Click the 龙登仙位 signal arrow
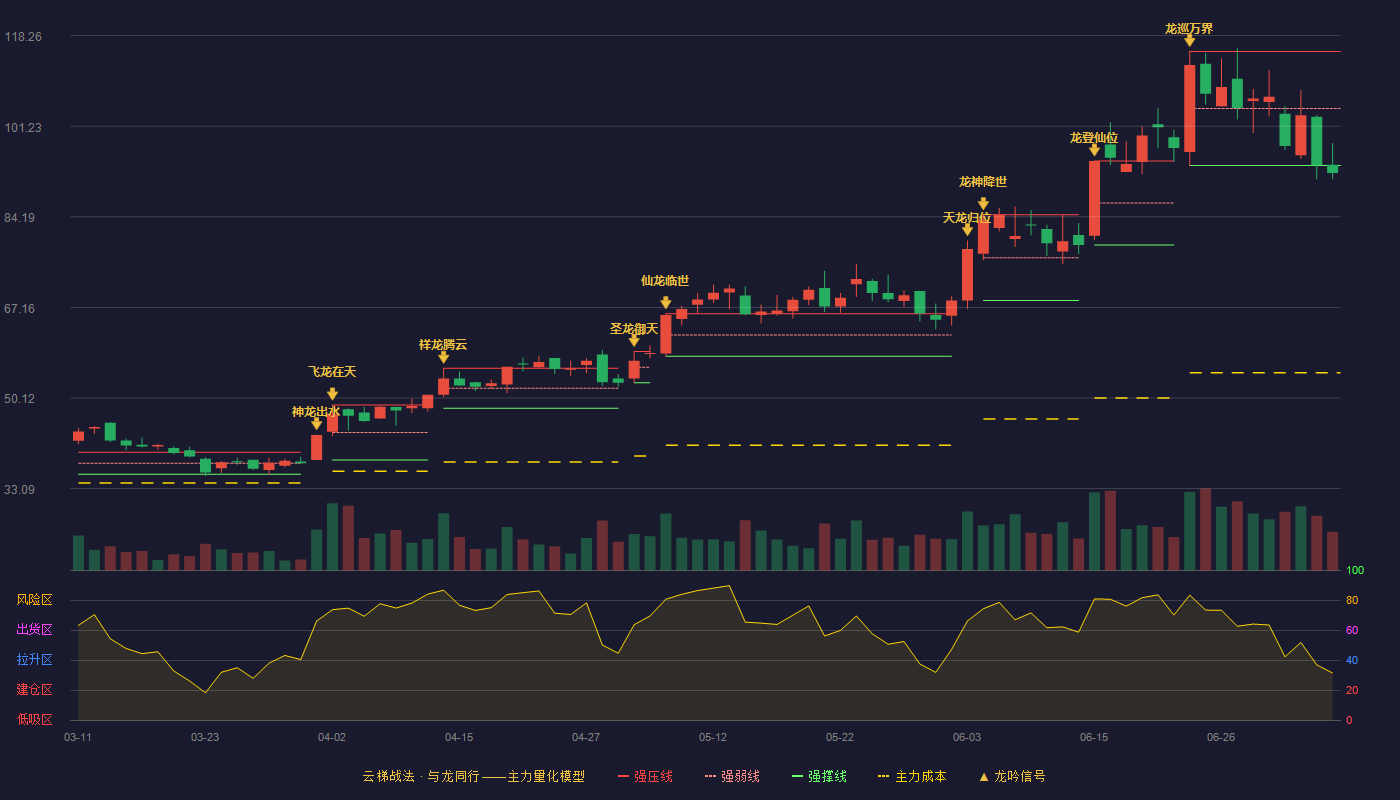Image resolution: width=1400 pixels, height=800 pixels. [x=1095, y=150]
